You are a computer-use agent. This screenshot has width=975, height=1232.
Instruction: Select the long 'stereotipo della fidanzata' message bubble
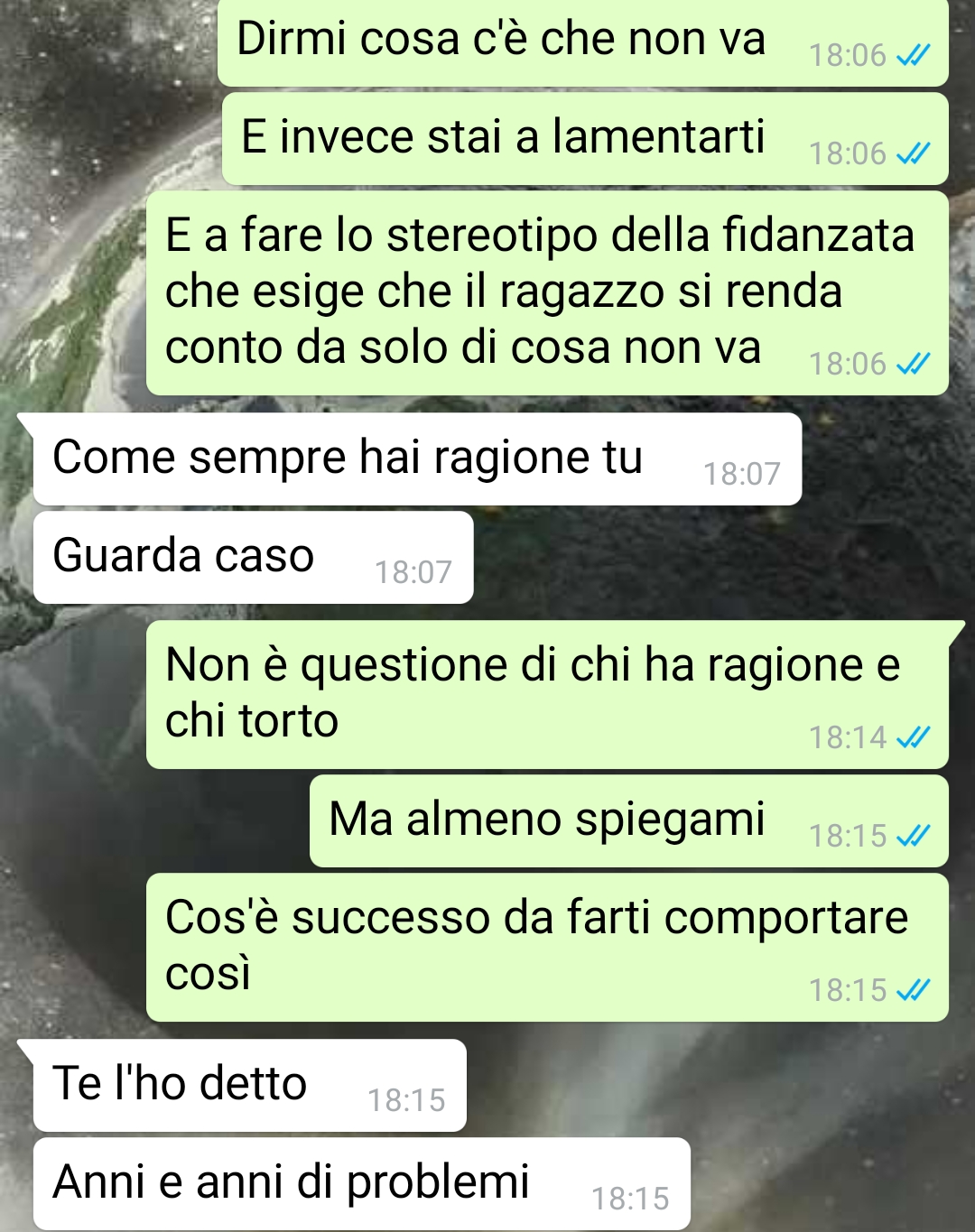547,293
